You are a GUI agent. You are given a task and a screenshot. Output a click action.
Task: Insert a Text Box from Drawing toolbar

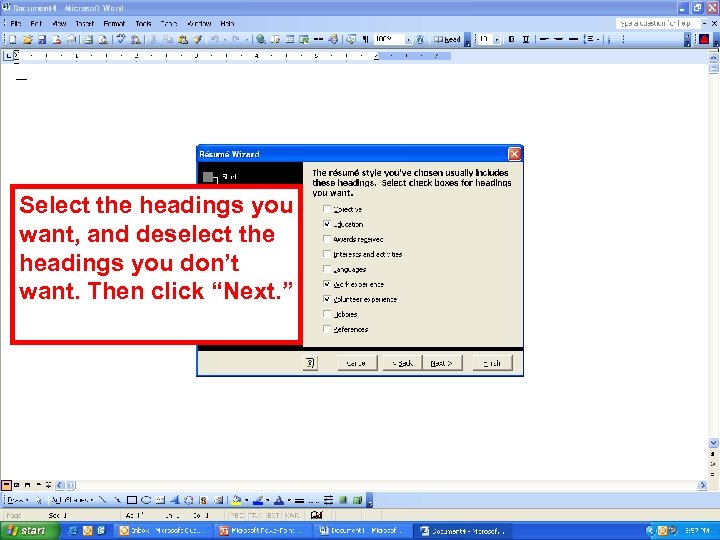pos(160,500)
